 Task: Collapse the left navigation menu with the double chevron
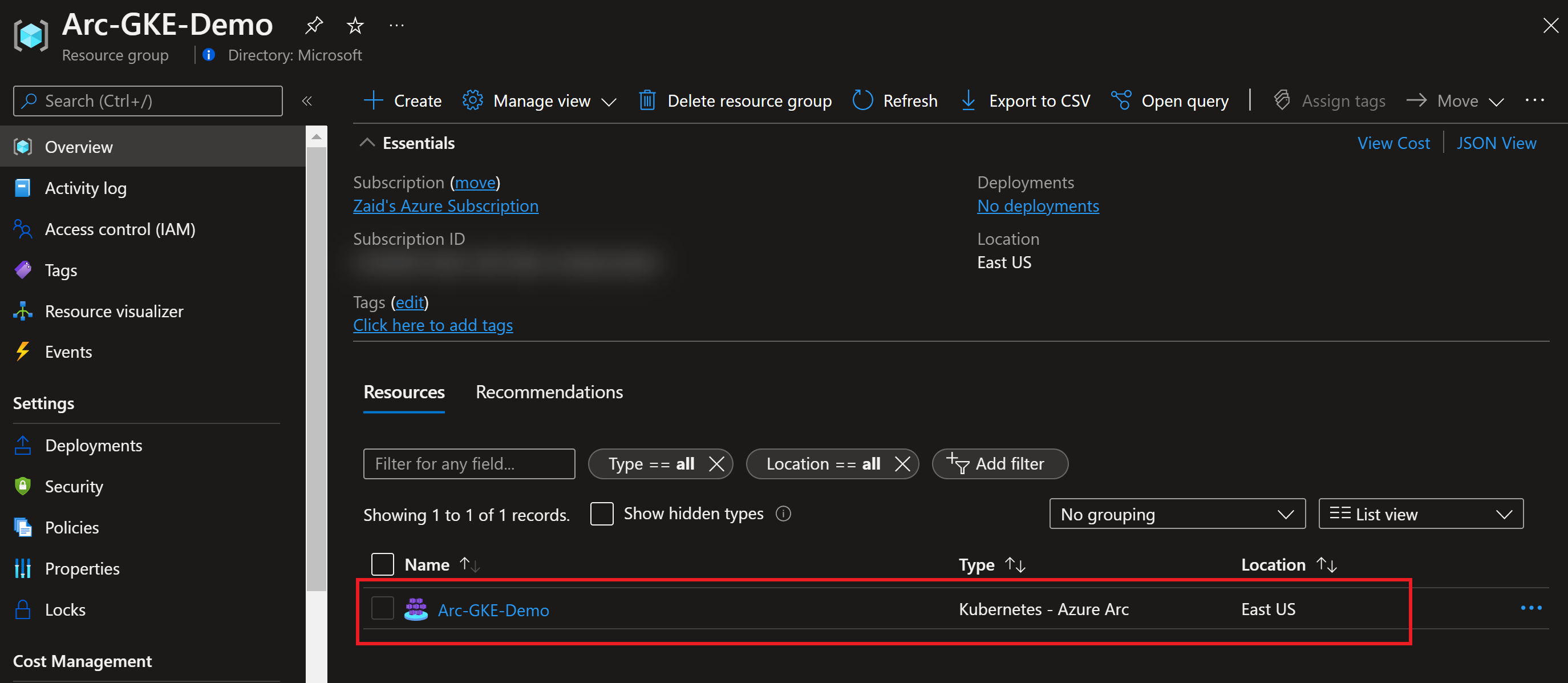tap(307, 100)
